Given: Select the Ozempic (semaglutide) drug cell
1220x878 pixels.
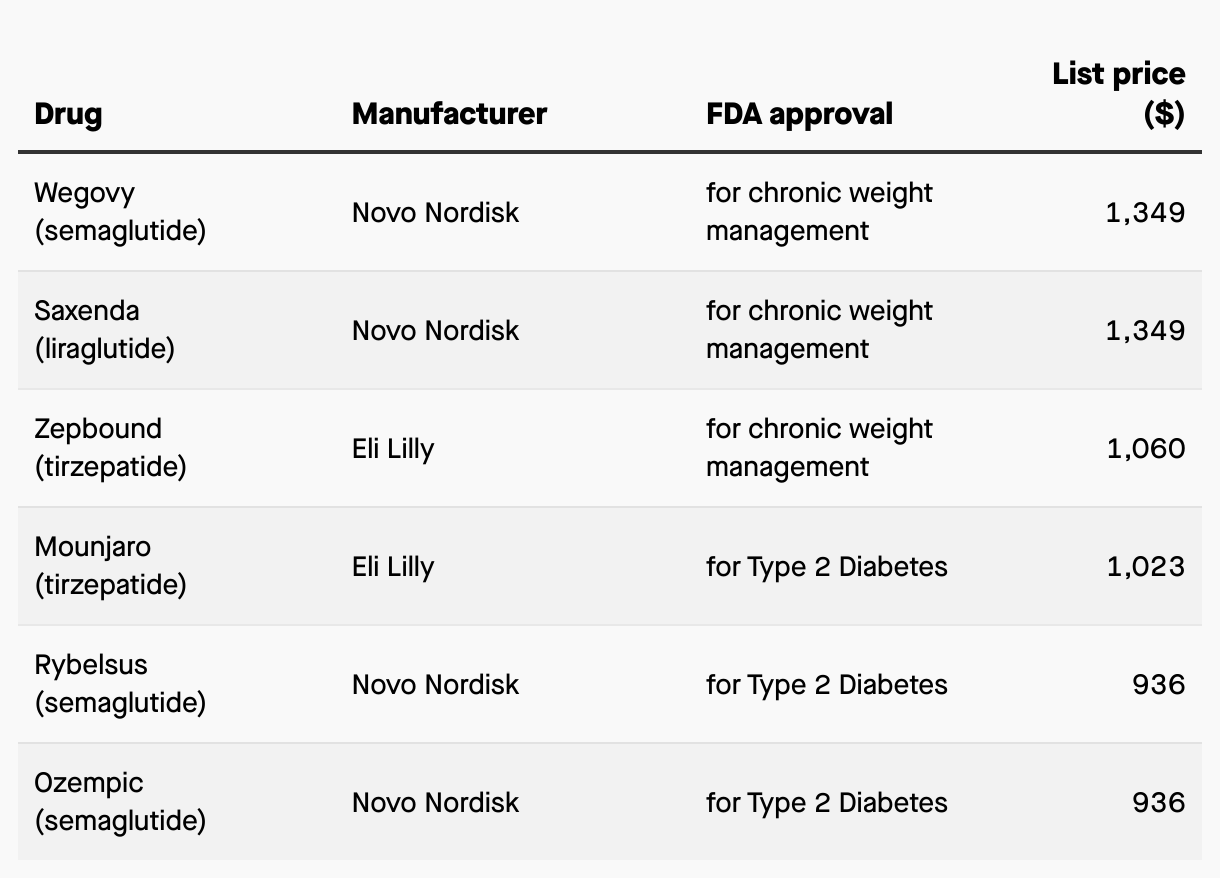Looking at the screenshot, I should pyautogui.click(x=120, y=802).
